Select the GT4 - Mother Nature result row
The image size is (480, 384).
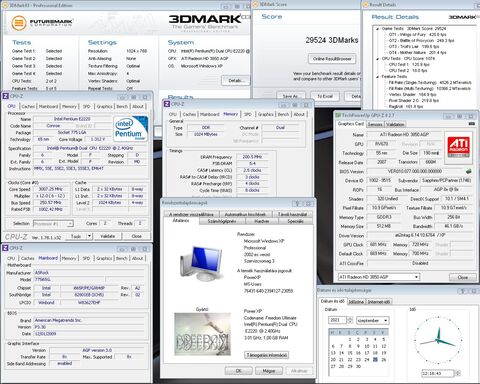418,53
